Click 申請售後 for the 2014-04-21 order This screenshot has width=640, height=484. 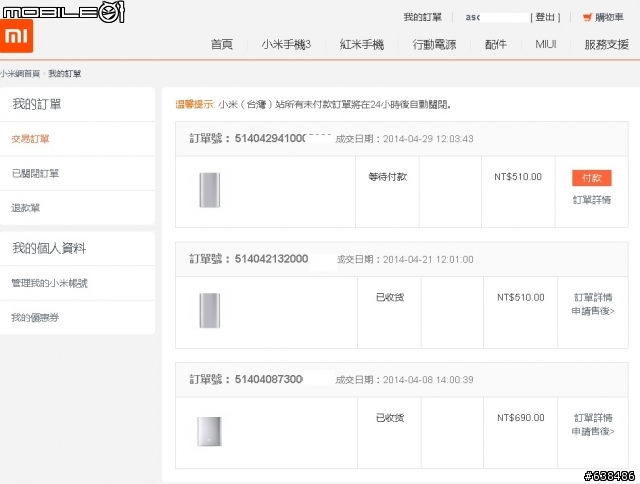click(x=593, y=311)
